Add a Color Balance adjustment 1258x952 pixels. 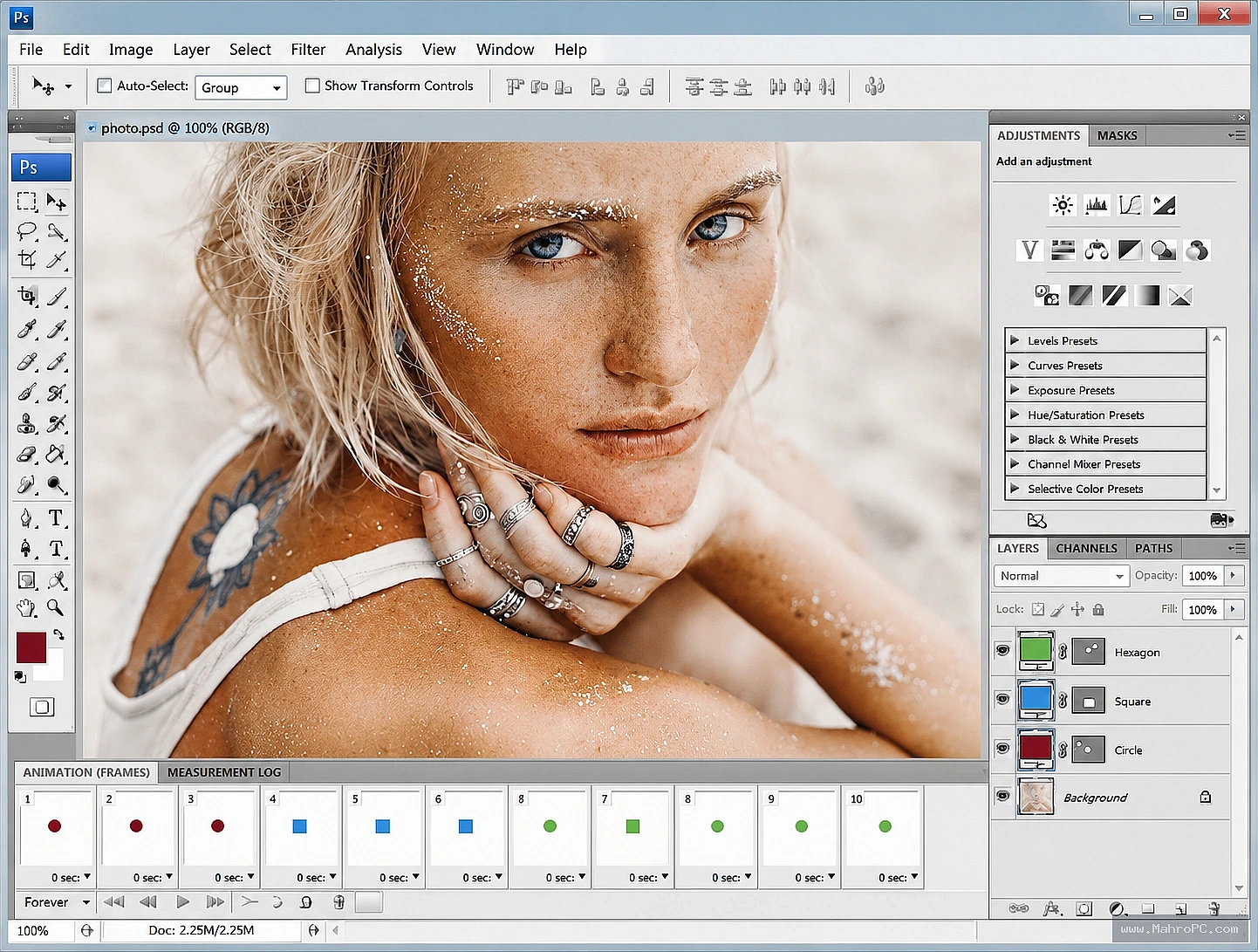[x=1097, y=250]
